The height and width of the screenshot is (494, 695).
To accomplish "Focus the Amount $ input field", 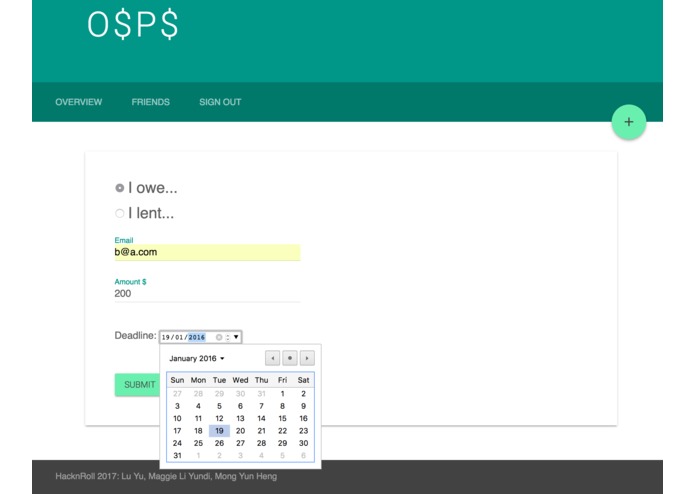I will (x=207, y=293).
